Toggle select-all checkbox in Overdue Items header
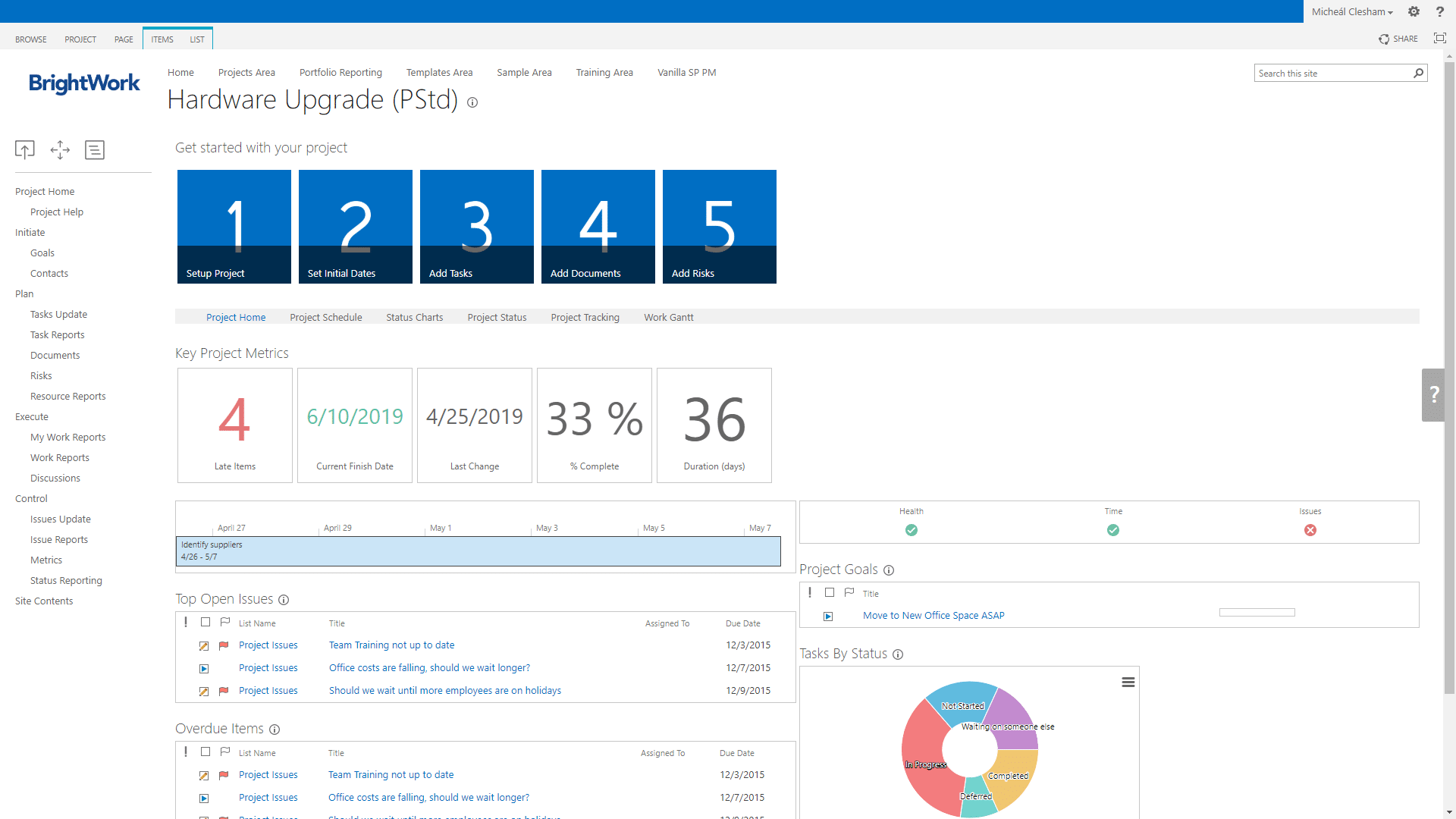Viewport: 1456px width, 819px height. [x=206, y=752]
